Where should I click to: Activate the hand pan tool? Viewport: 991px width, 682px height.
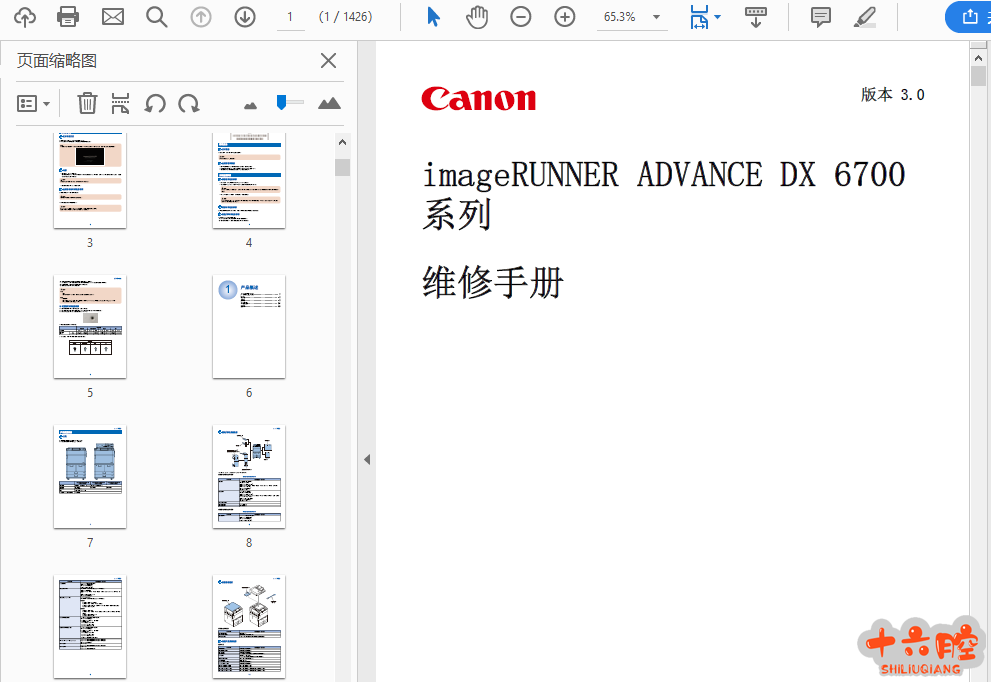477,17
